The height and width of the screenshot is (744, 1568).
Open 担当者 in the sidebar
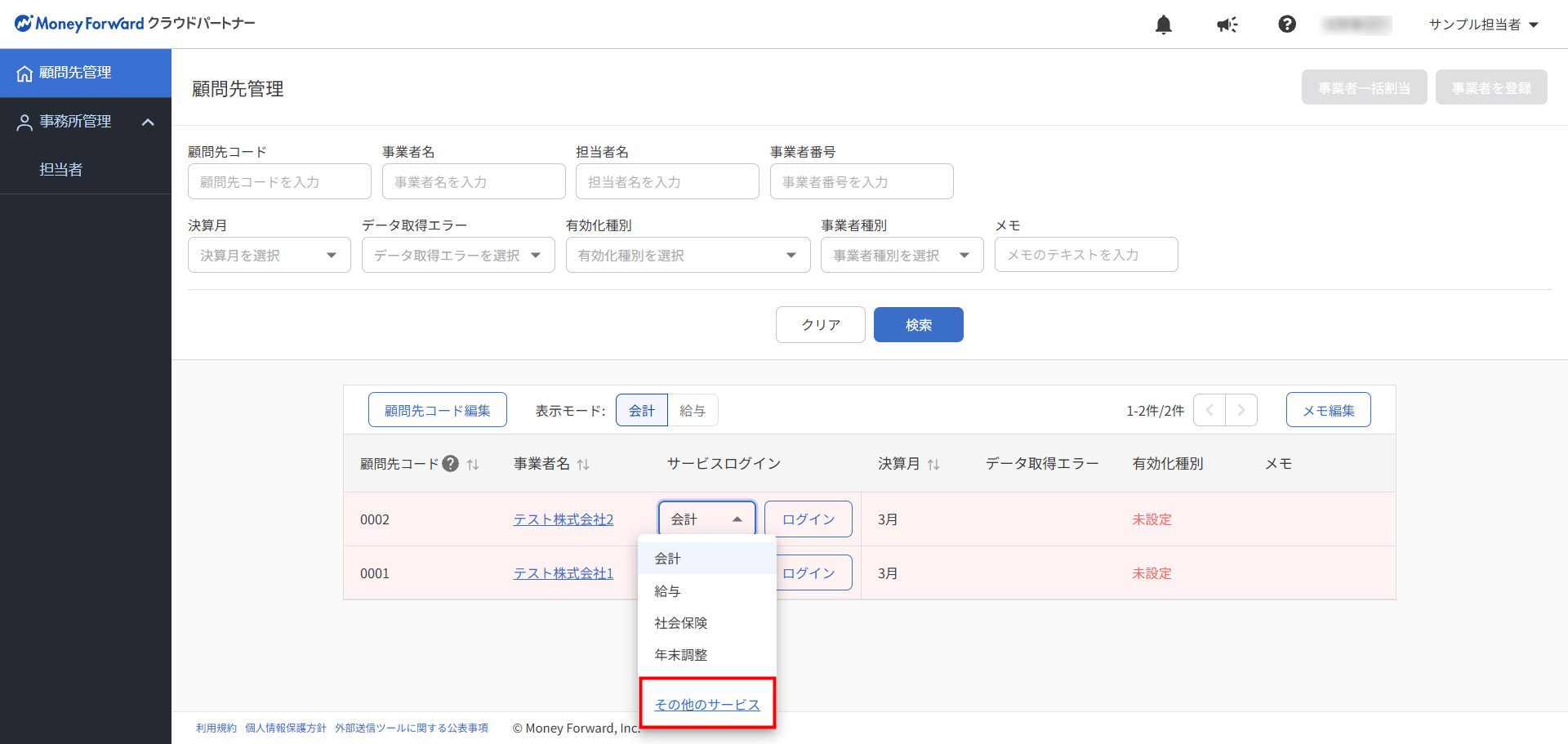click(61, 170)
